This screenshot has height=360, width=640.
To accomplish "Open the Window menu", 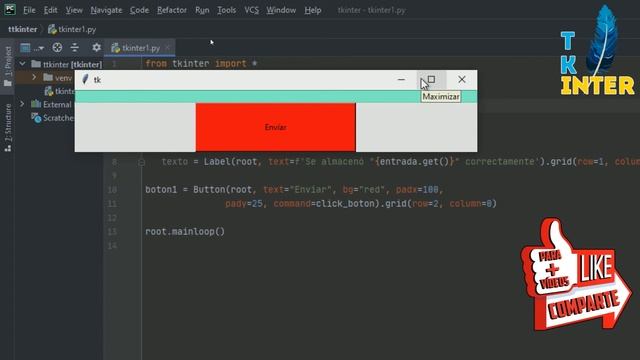I will click(x=281, y=10).
